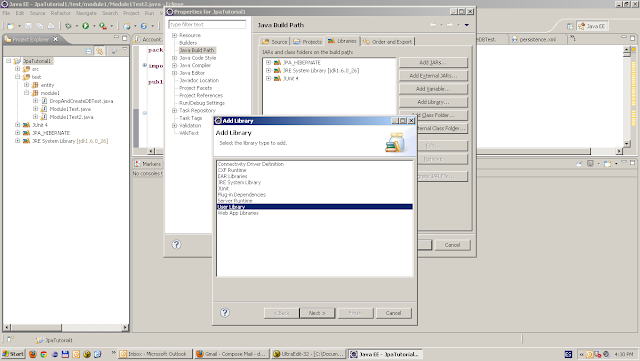The height and width of the screenshot is (361, 640).
Task: Open Chrome from the quick launch bar
Action: point(44,354)
